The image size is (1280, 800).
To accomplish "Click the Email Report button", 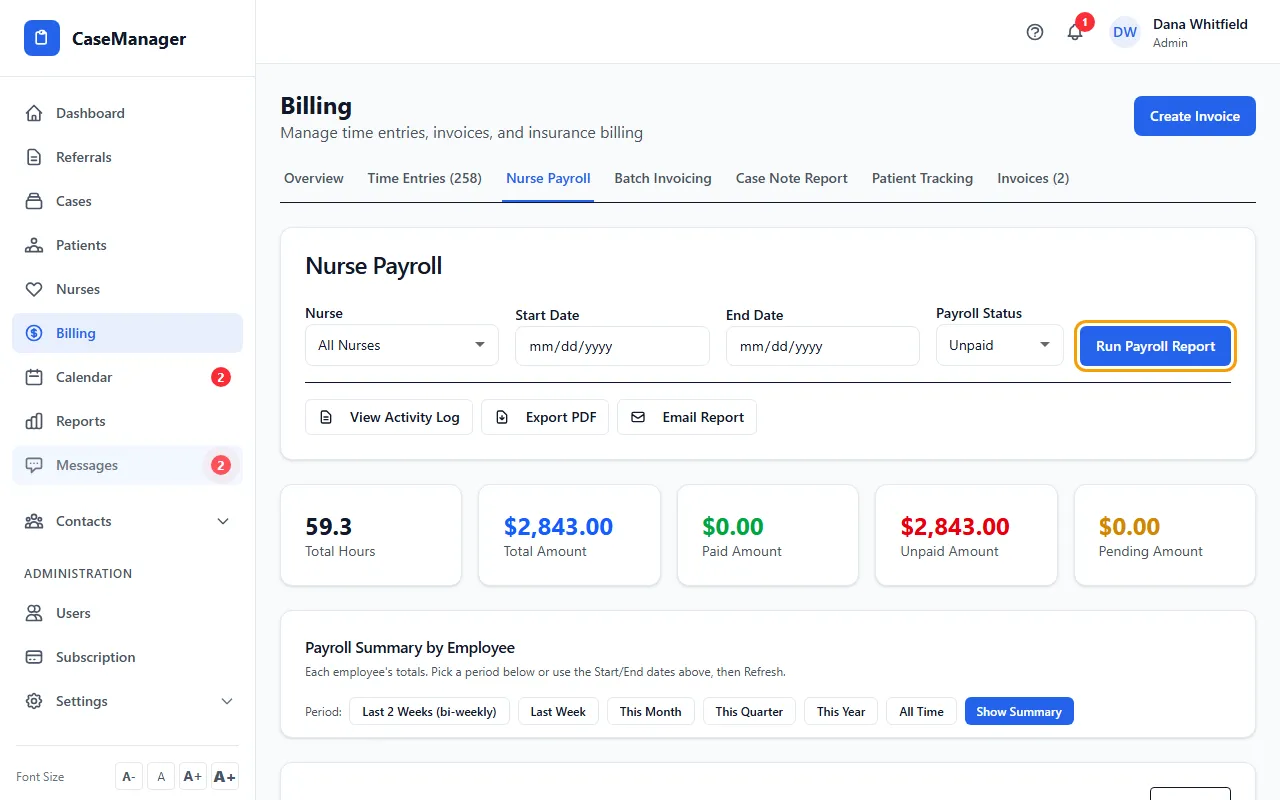I will [x=687, y=417].
